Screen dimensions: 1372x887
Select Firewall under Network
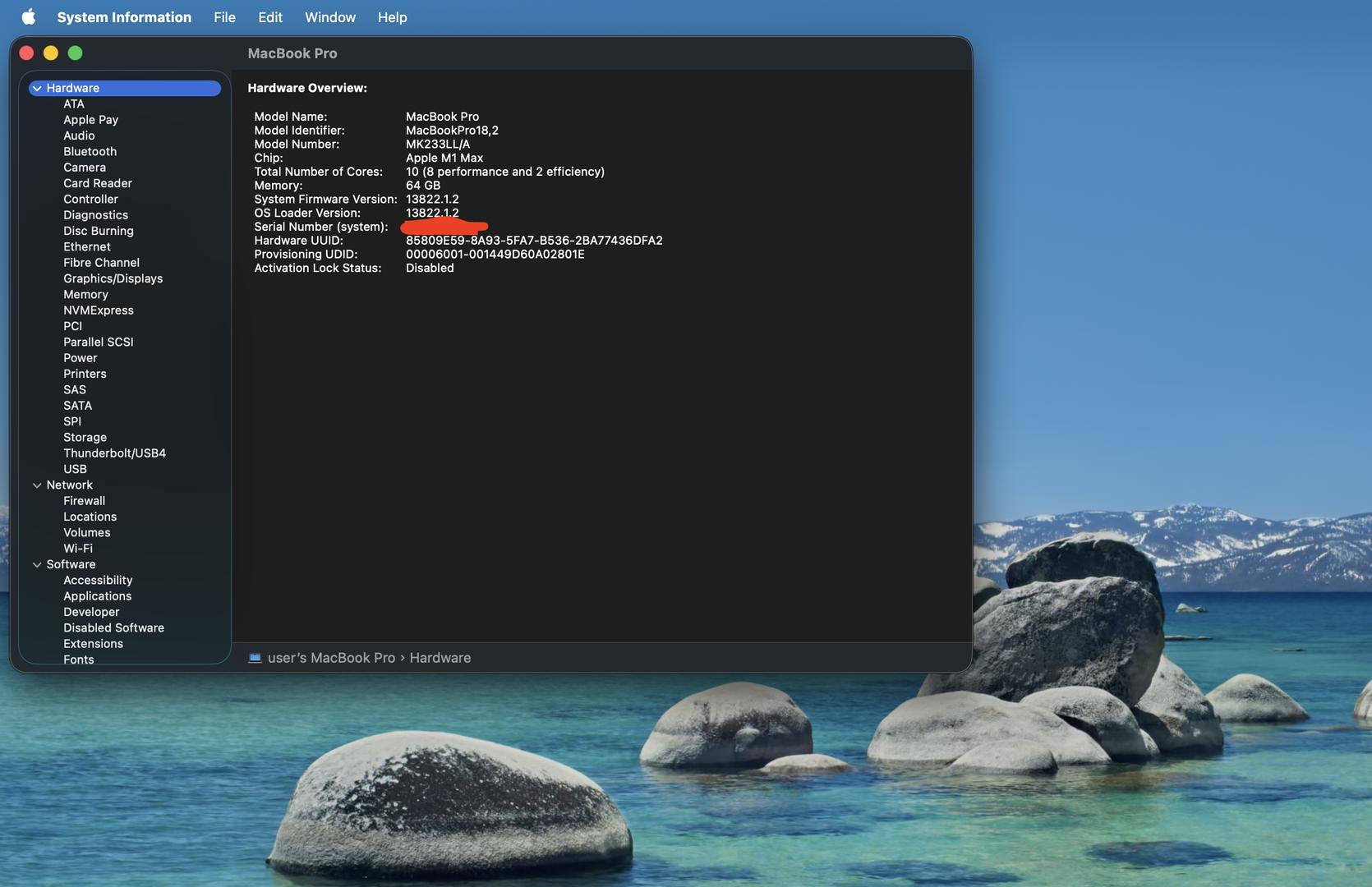(84, 501)
